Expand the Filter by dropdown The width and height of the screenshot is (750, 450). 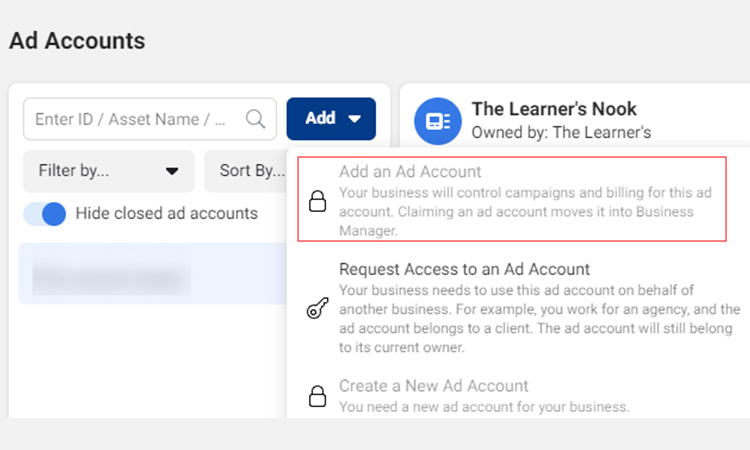click(x=109, y=171)
